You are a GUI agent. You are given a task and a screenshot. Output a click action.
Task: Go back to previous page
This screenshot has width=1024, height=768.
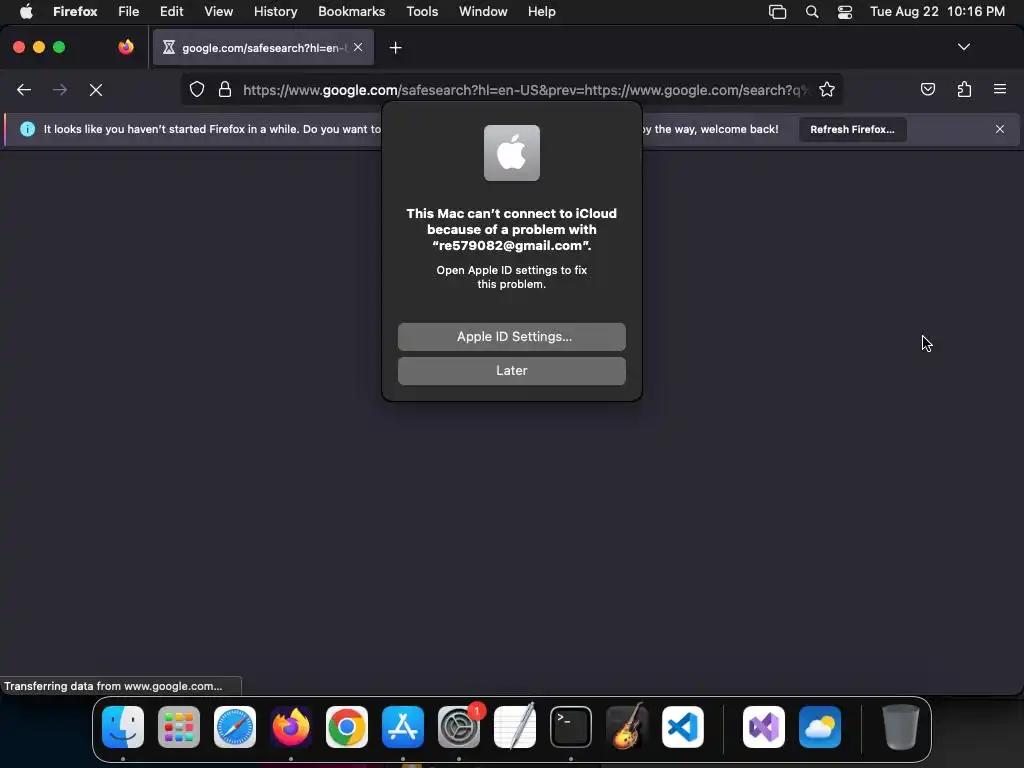(24, 89)
